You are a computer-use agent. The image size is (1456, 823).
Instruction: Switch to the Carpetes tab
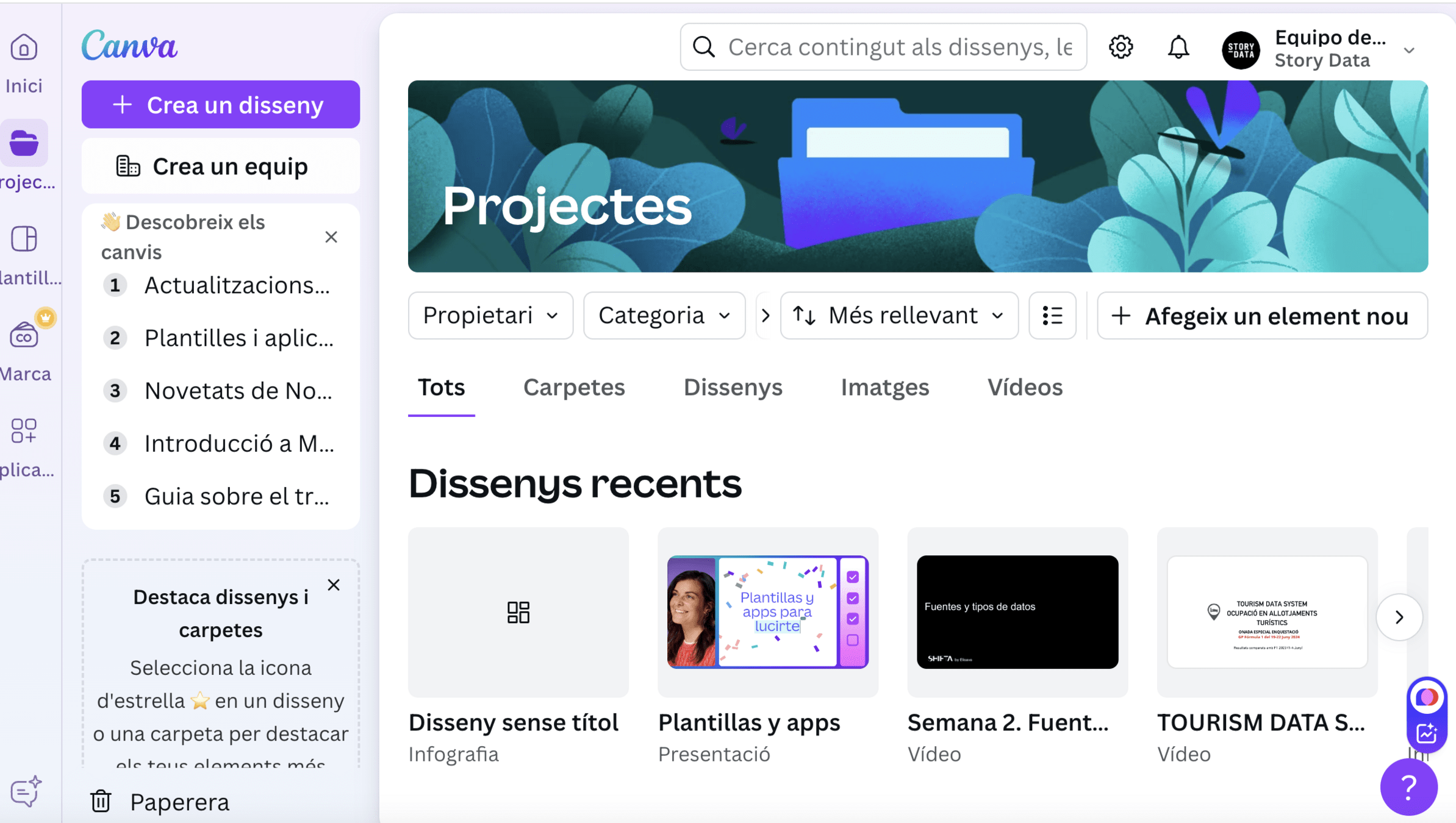pos(574,387)
